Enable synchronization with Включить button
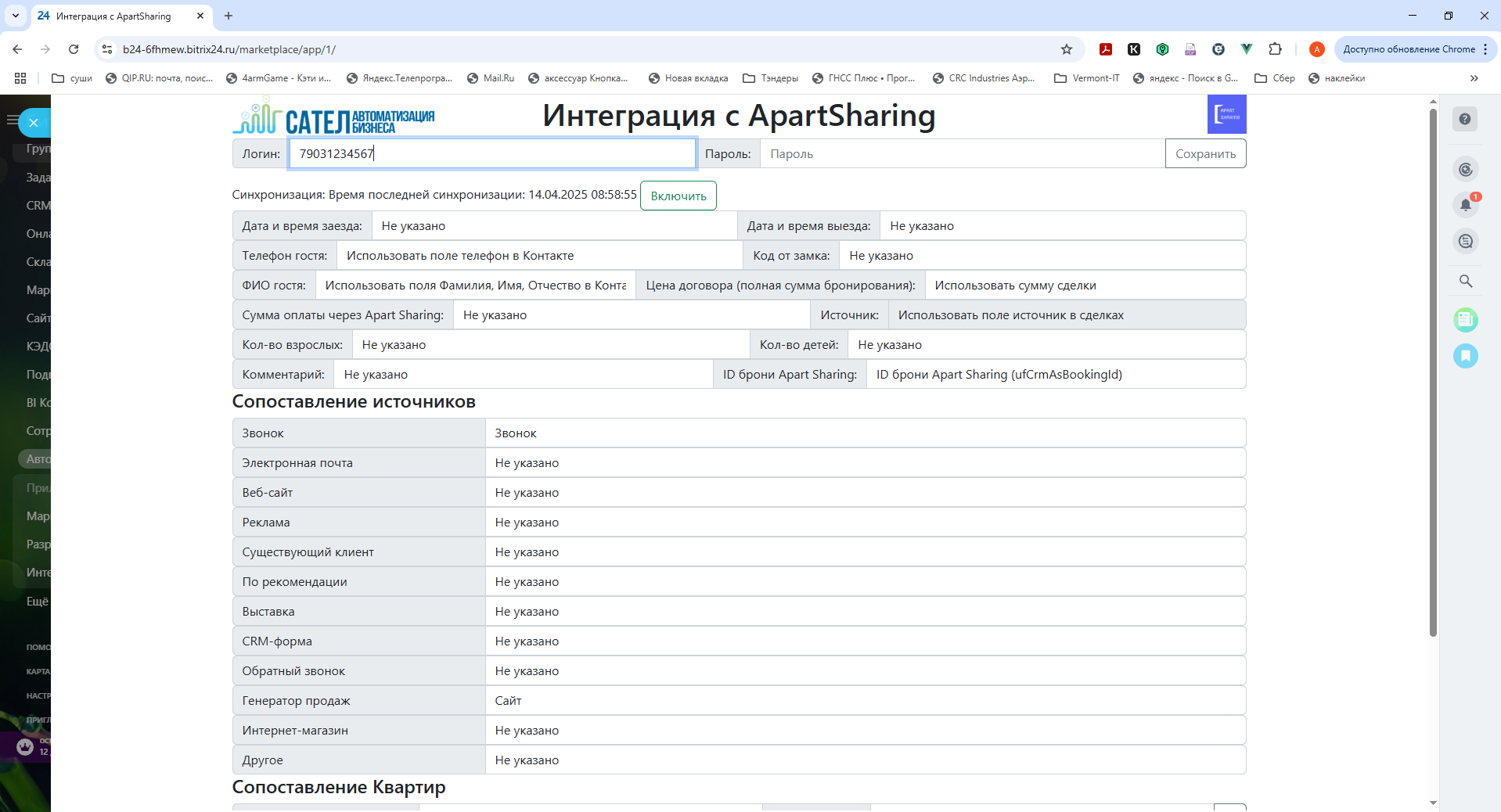 [x=678, y=196]
